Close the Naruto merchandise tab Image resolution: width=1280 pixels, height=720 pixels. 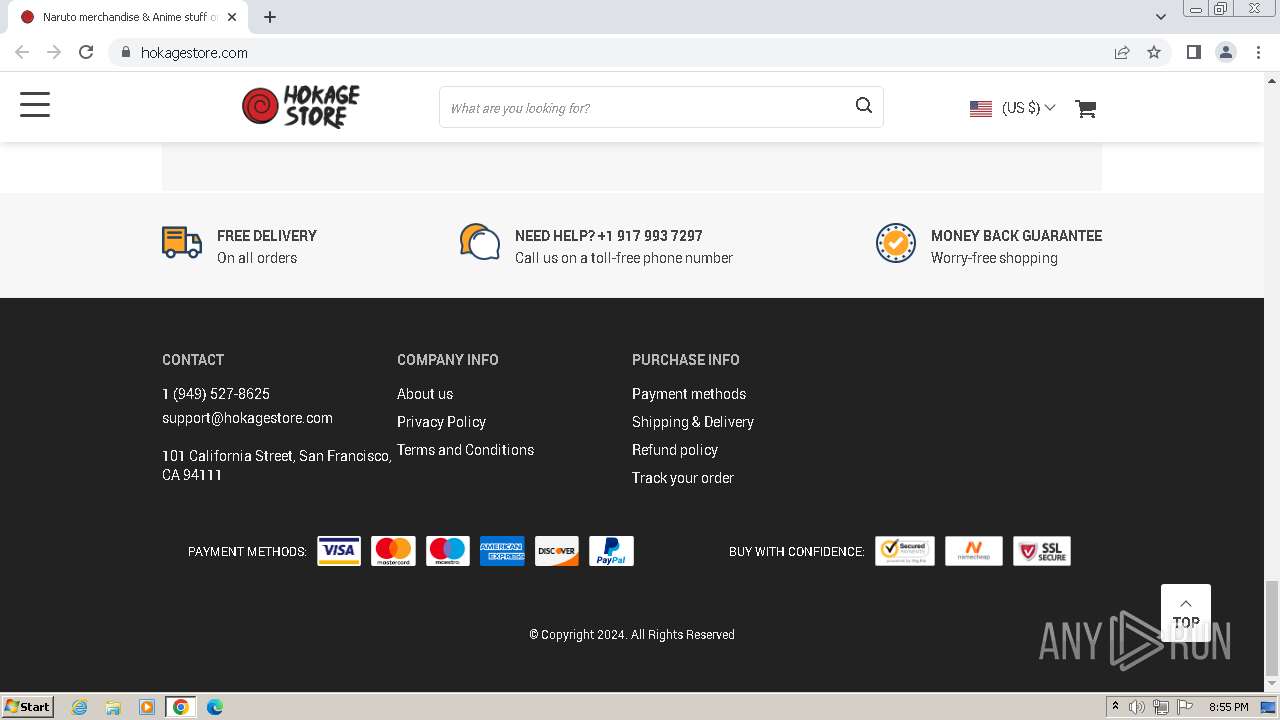(232, 17)
